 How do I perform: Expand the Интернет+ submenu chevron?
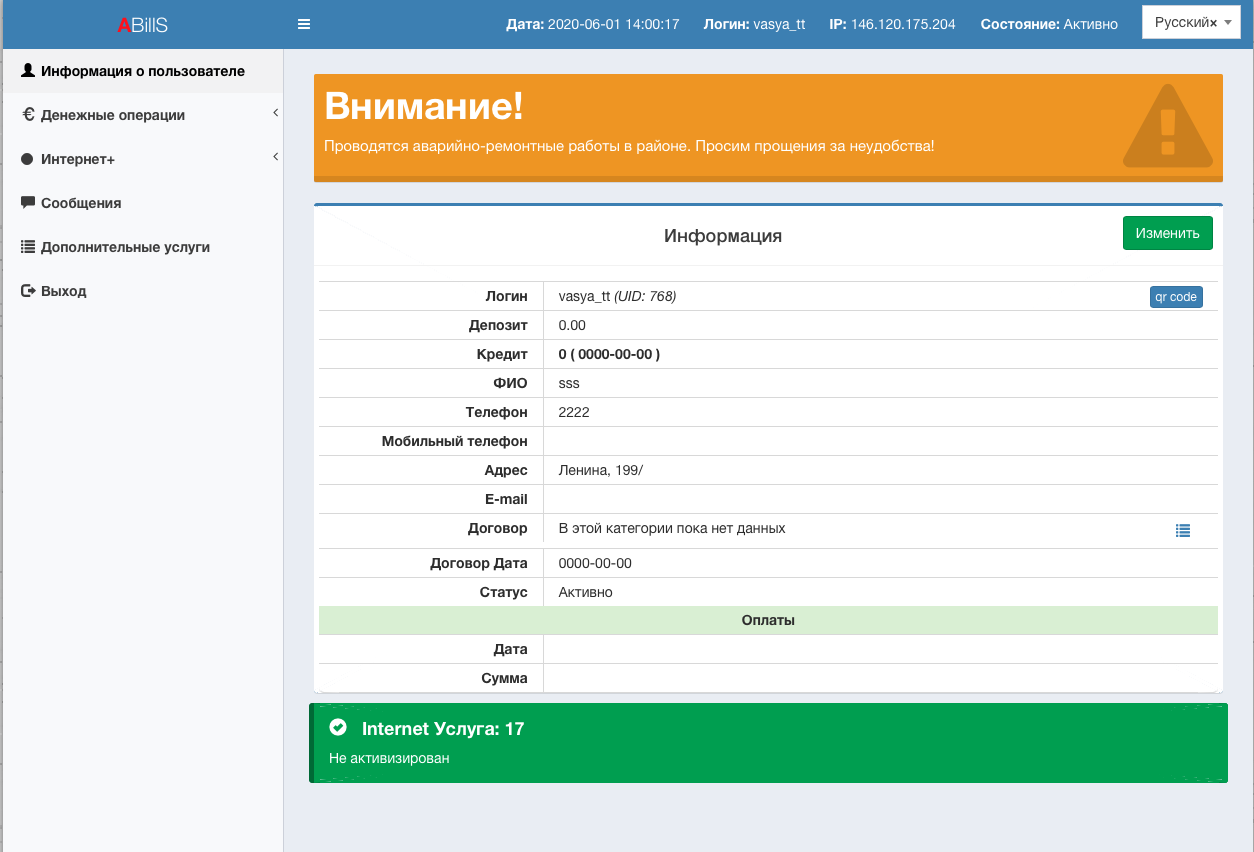[275, 157]
